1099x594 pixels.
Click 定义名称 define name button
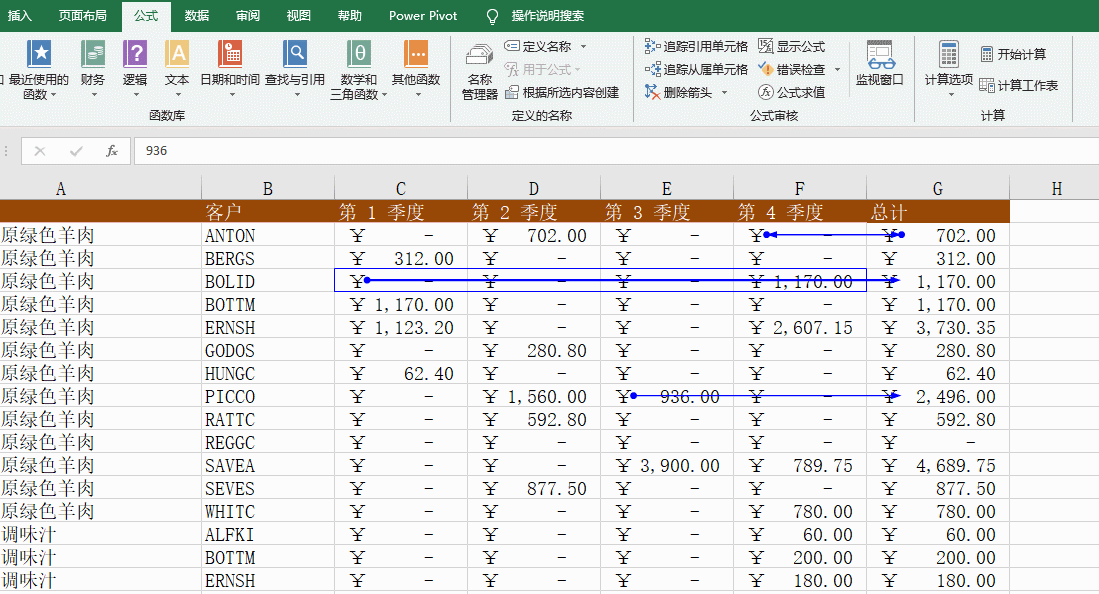pyautogui.click(x=538, y=46)
